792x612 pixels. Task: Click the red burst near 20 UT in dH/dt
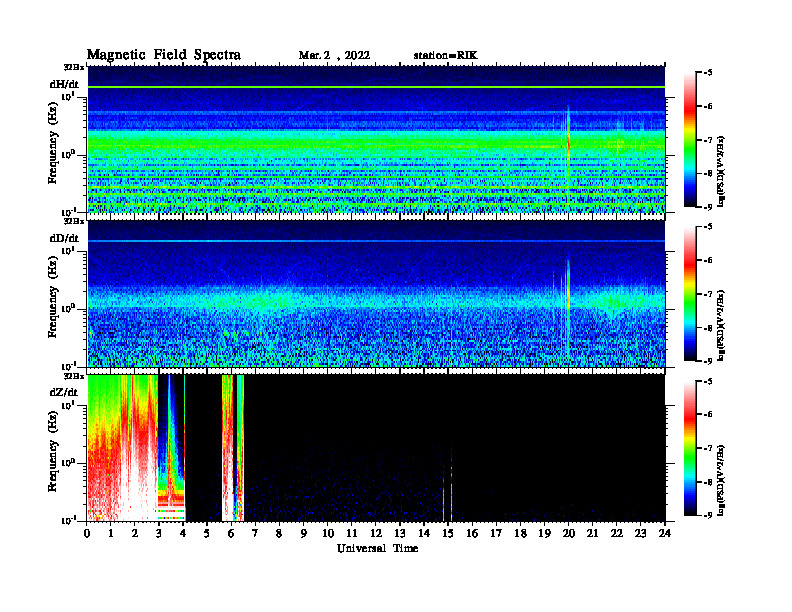(x=567, y=144)
